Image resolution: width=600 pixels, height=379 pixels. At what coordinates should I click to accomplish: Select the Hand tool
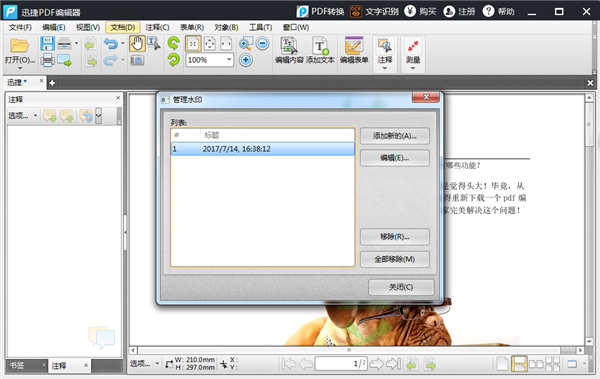pos(137,44)
